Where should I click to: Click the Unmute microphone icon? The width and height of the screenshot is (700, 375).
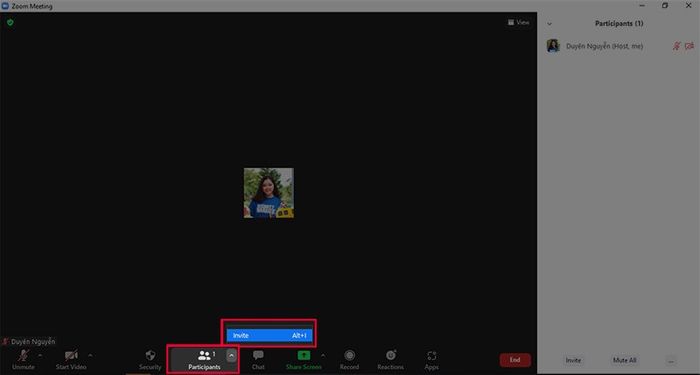click(x=23, y=356)
